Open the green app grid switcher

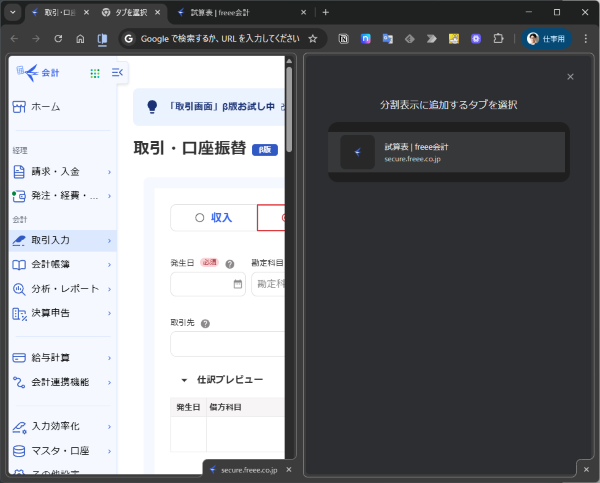[95, 73]
